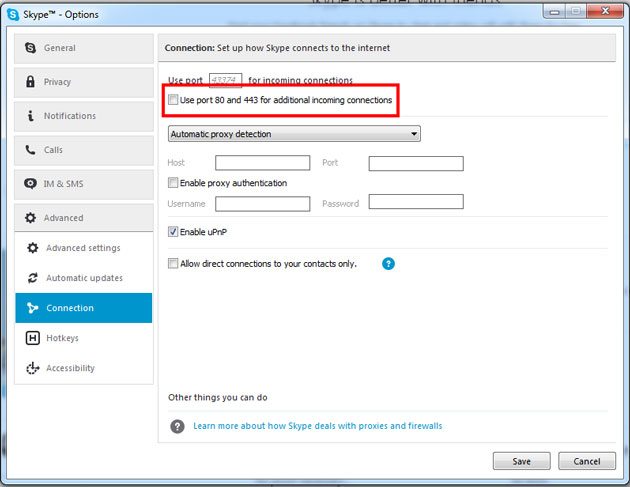The image size is (630, 487).
Task: Click the Accessibility icon
Action: point(33,368)
